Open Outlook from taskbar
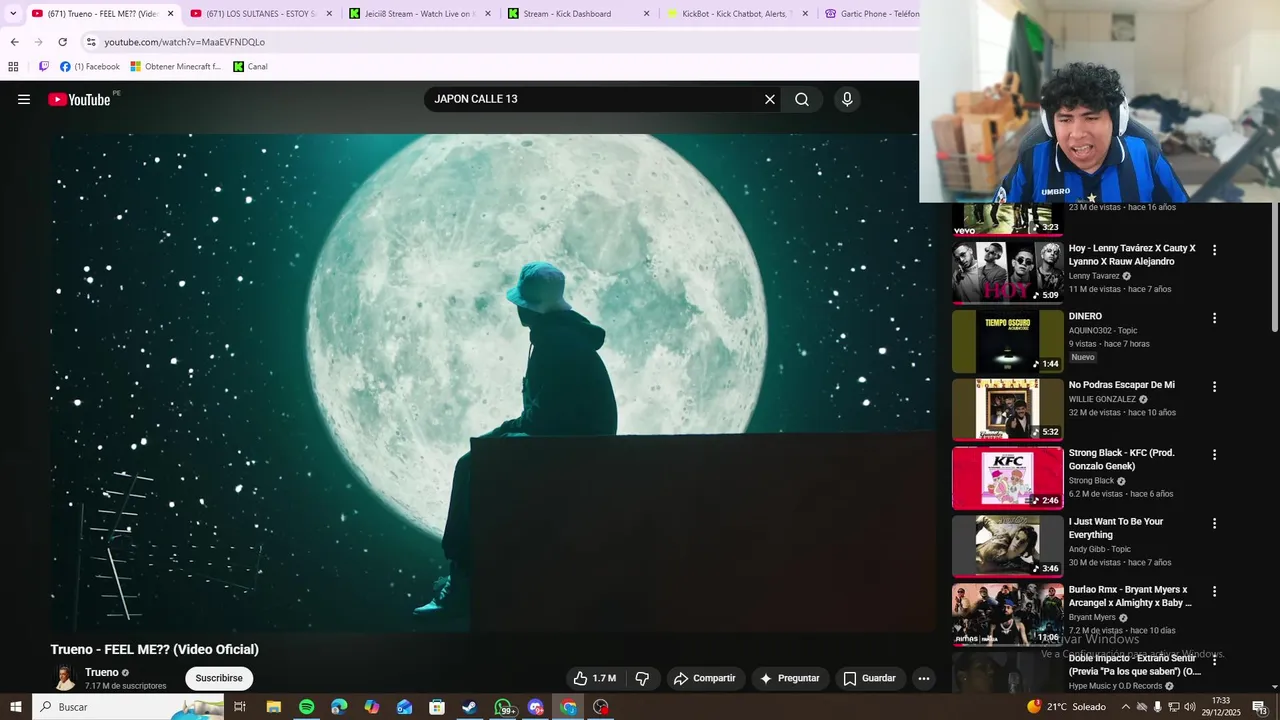The width and height of the screenshot is (1280, 720). [404, 707]
